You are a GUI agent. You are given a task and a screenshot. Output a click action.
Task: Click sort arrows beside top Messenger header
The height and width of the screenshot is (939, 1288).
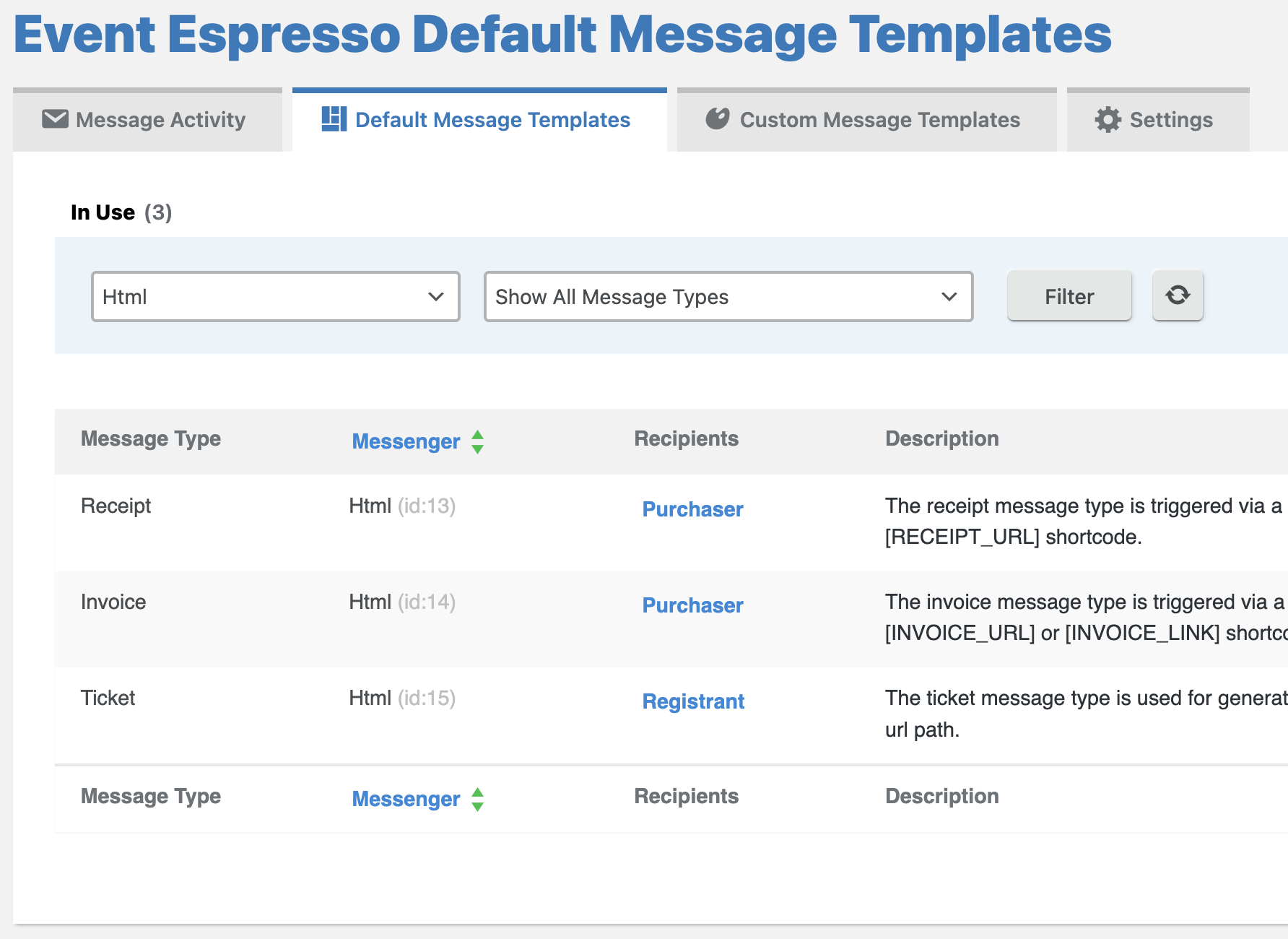point(477,441)
